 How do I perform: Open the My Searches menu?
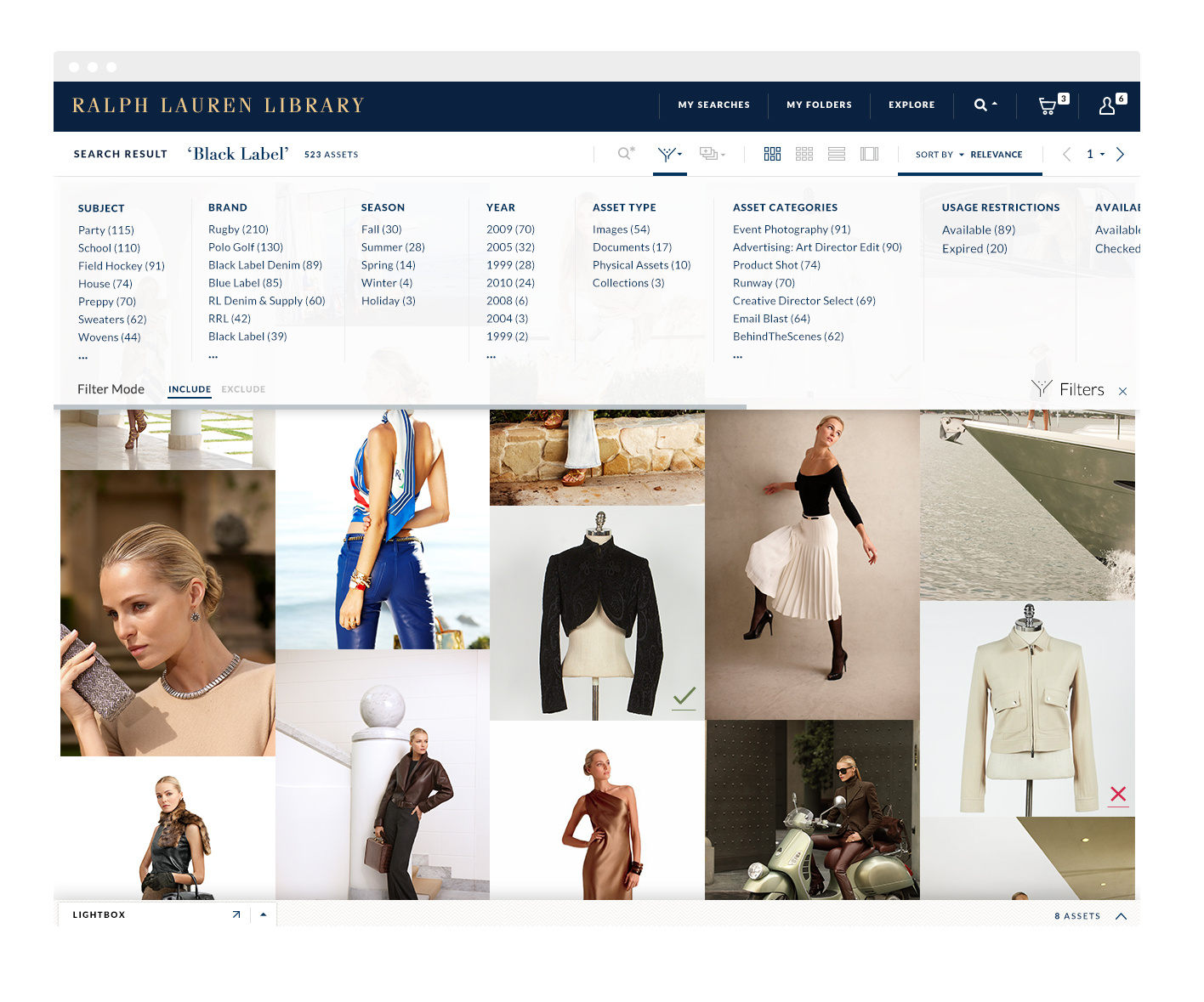[714, 105]
